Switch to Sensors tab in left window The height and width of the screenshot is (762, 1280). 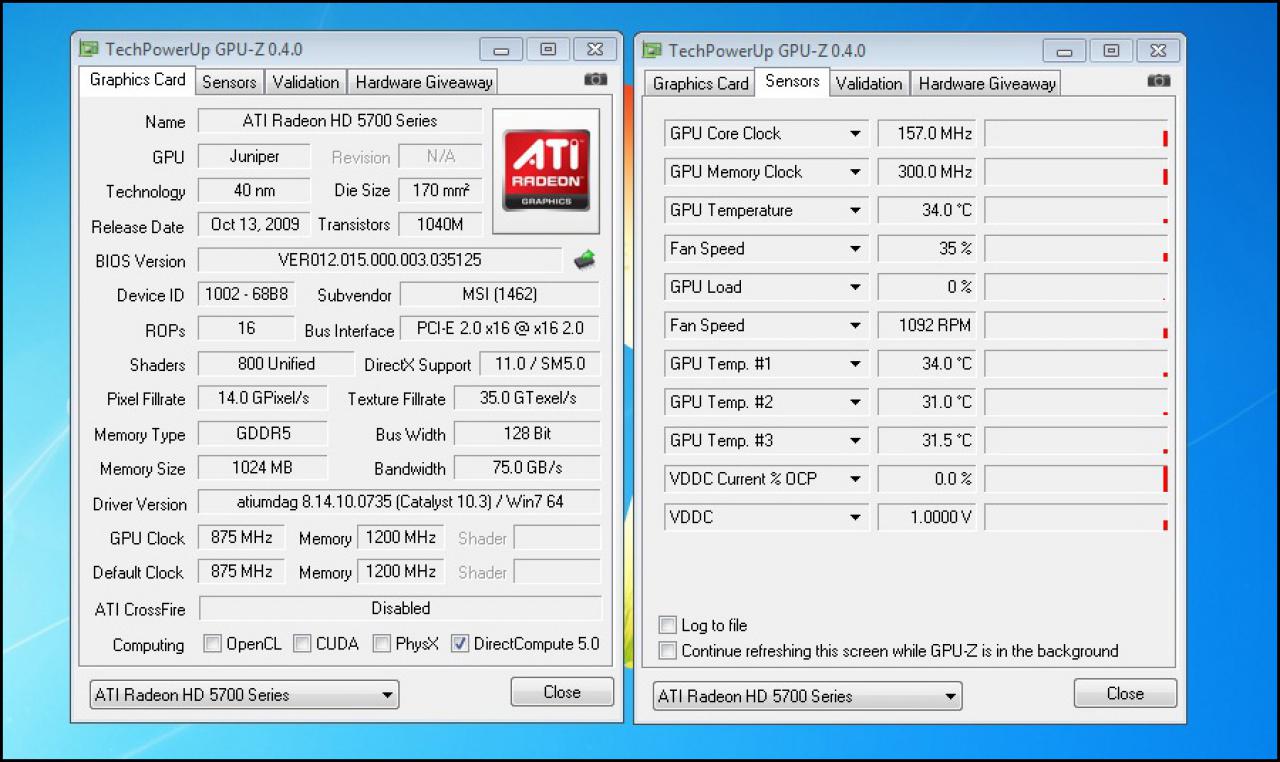[229, 82]
